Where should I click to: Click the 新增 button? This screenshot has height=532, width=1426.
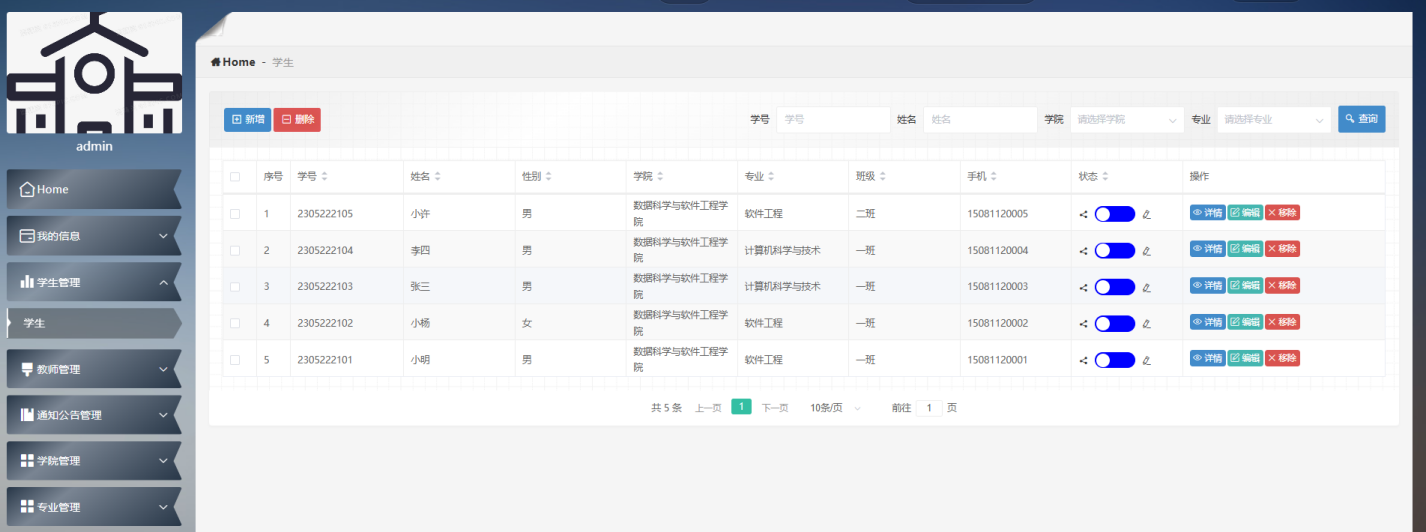(247, 119)
